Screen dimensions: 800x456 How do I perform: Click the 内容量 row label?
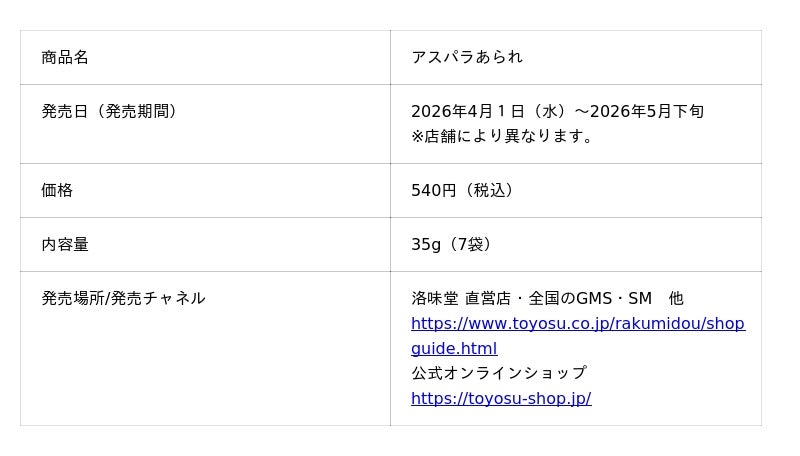(65, 244)
